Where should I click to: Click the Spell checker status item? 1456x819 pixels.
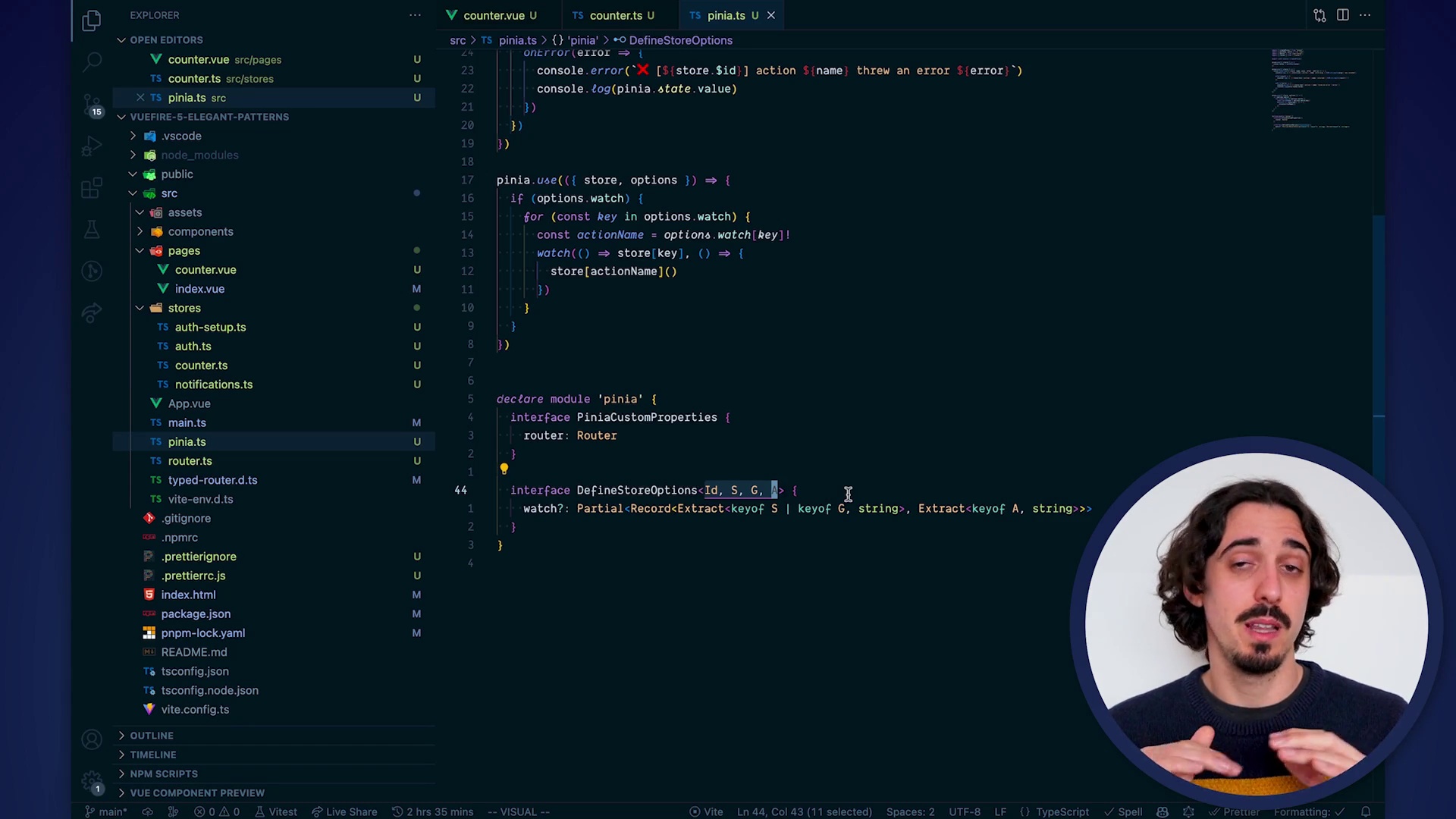(1123, 811)
